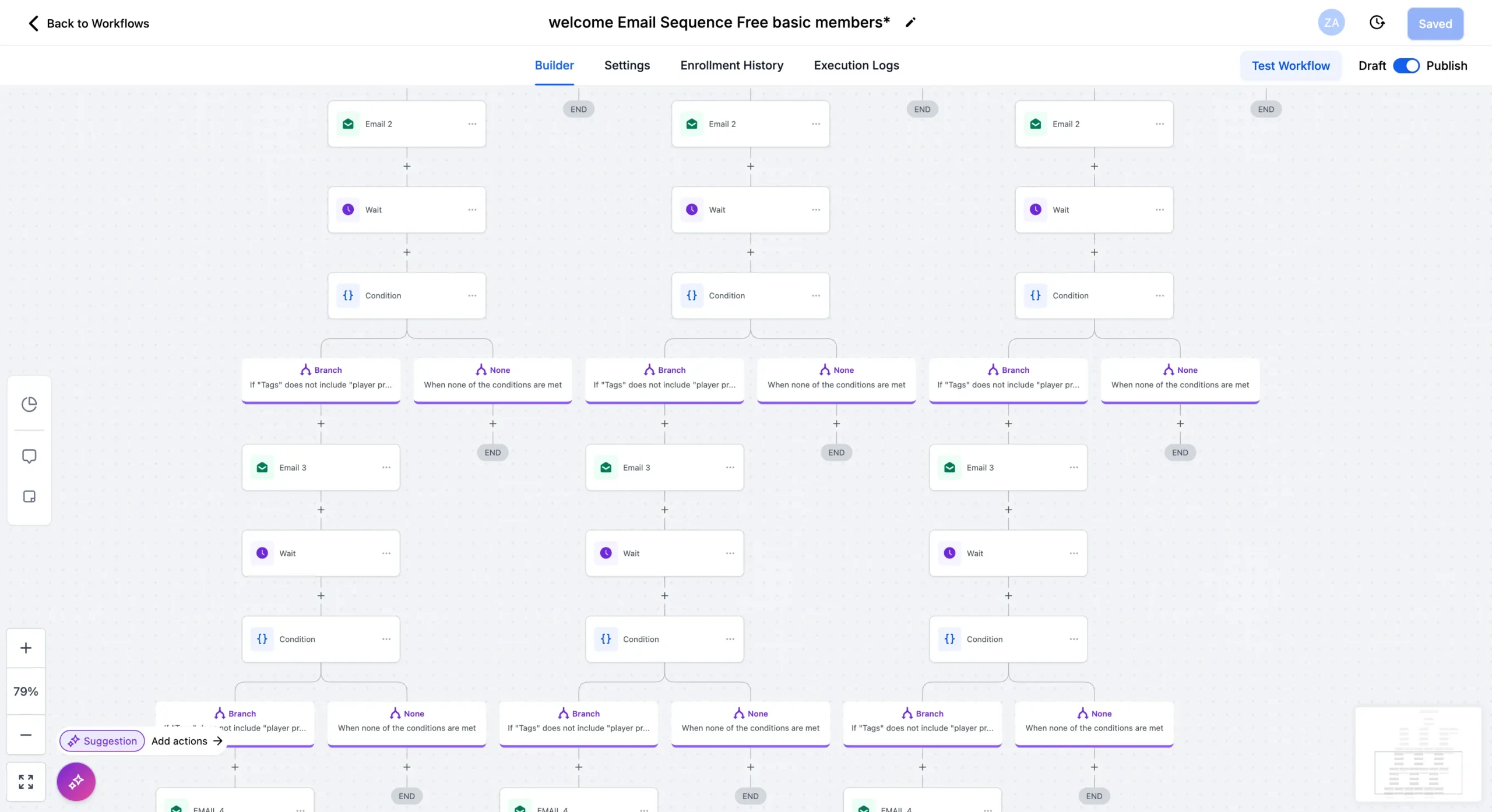Viewport: 1492px width, 812px height.
Task: Zoom out with the minus button
Action: click(26, 735)
